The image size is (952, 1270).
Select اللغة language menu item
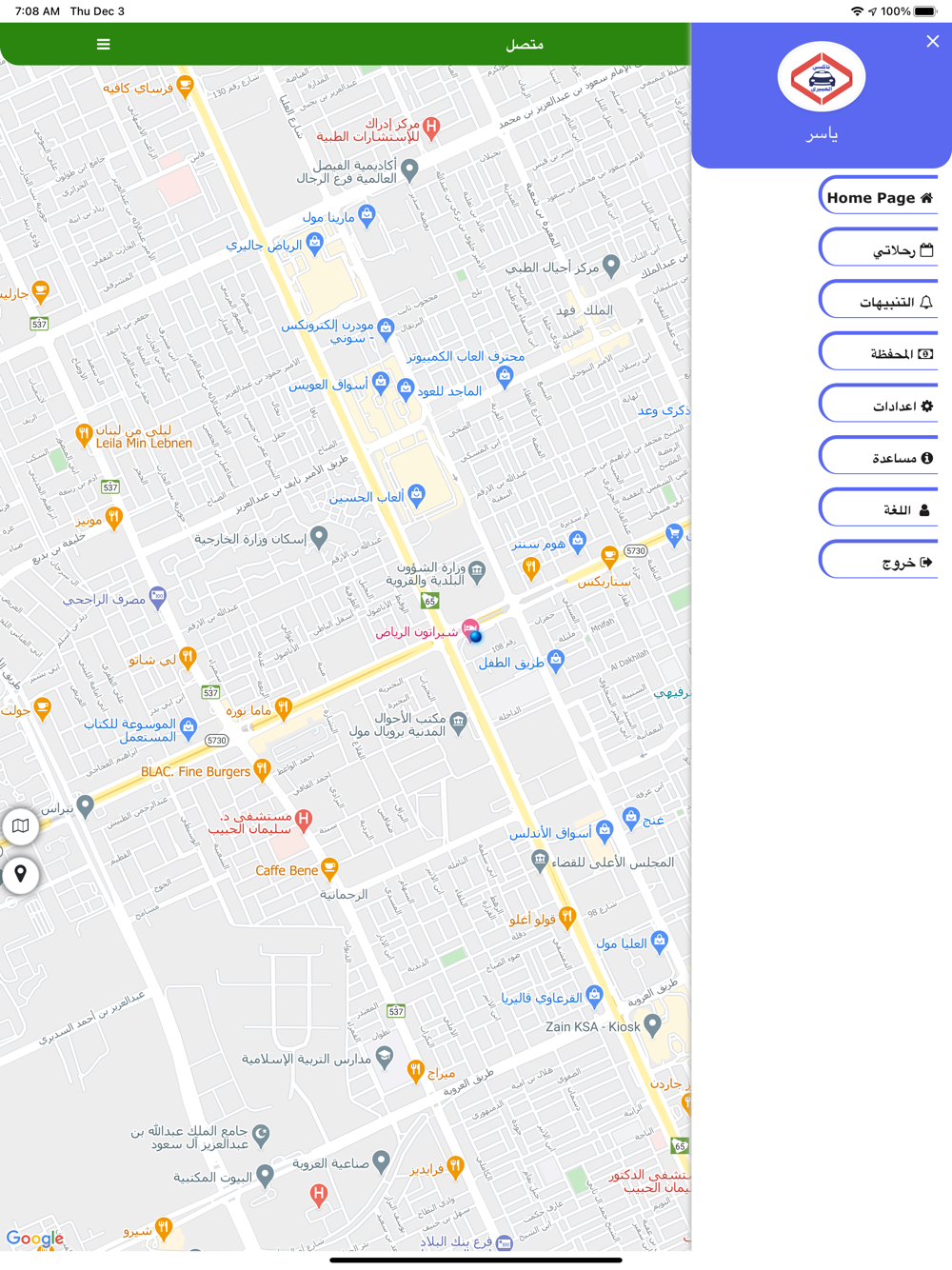(x=879, y=509)
